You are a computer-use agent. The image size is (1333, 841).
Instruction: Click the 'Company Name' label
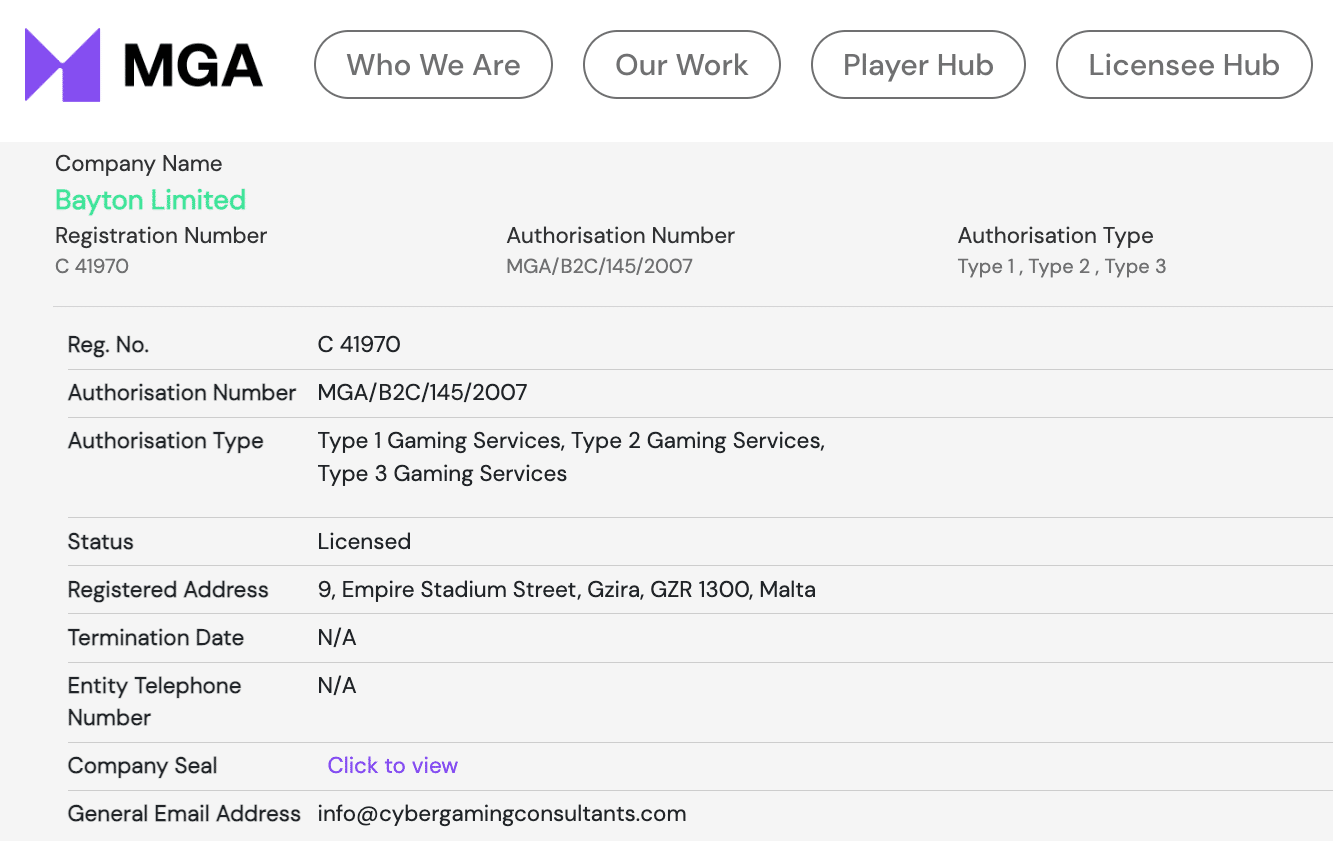(139, 164)
